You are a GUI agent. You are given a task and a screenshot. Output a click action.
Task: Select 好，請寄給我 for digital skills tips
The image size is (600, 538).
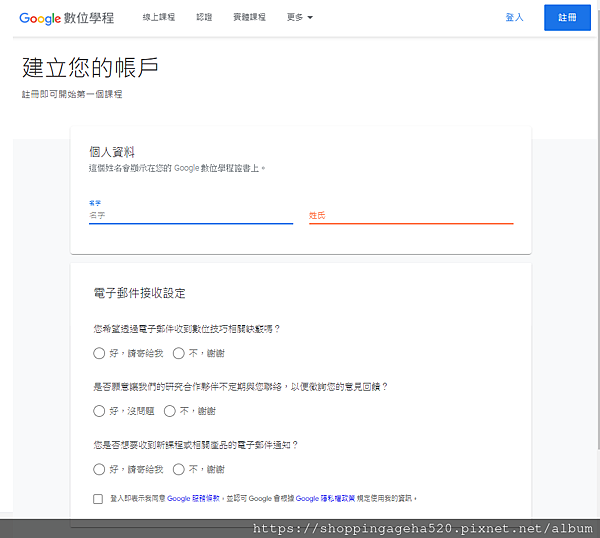pyautogui.click(x=99, y=353)
